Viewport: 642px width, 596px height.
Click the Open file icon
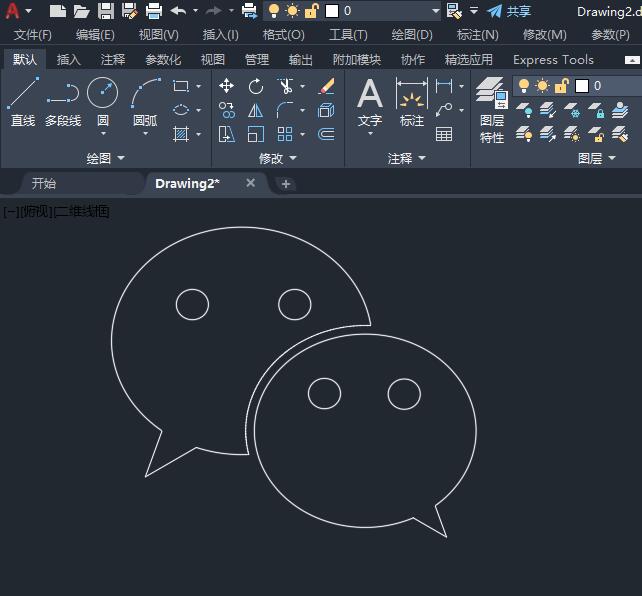coord(81,11)
